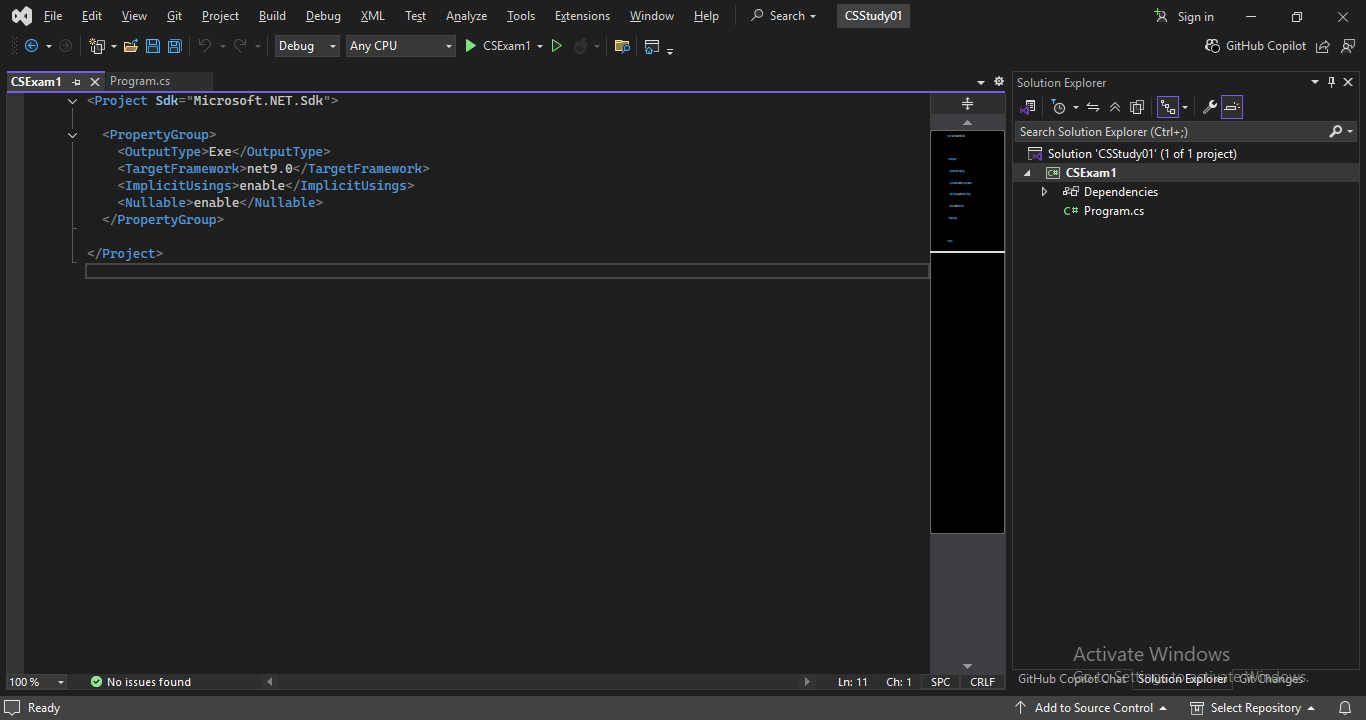Click the New Project toolbar icon
The image size is (1366, 720).
(97, 46)
